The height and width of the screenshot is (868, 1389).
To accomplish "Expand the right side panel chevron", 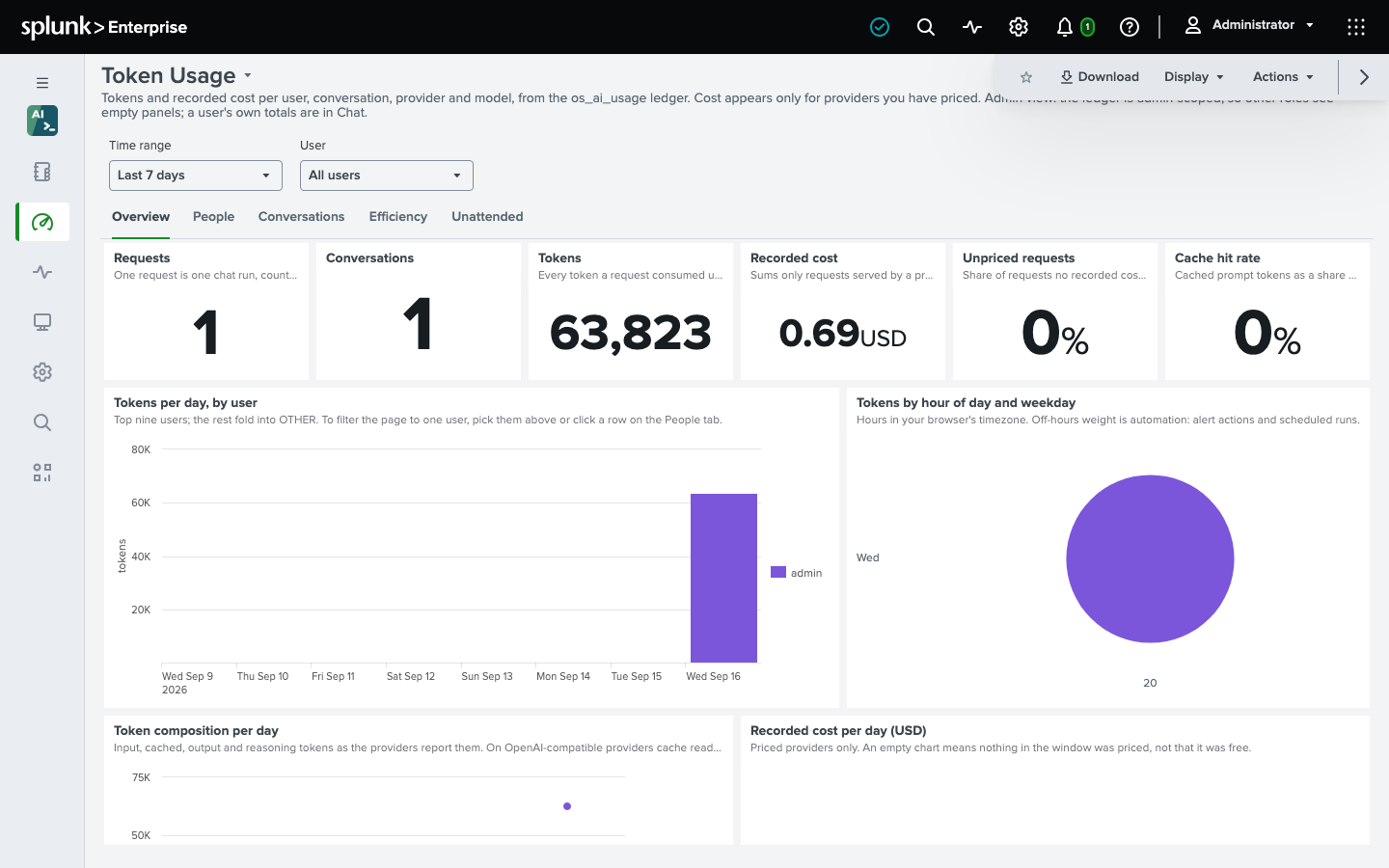I will point(1364,77).
